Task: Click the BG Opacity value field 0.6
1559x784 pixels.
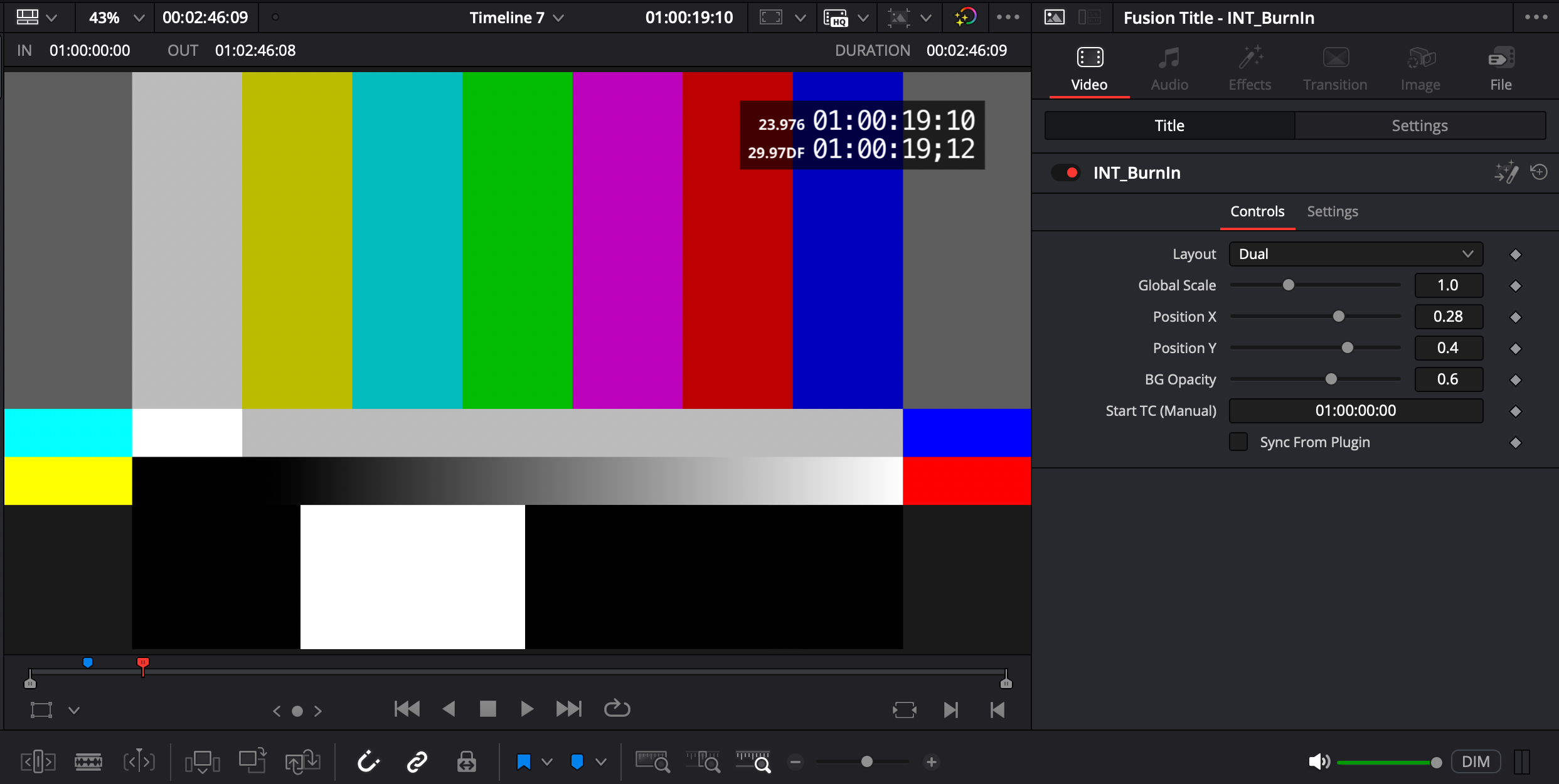Action: [1449, 379]
